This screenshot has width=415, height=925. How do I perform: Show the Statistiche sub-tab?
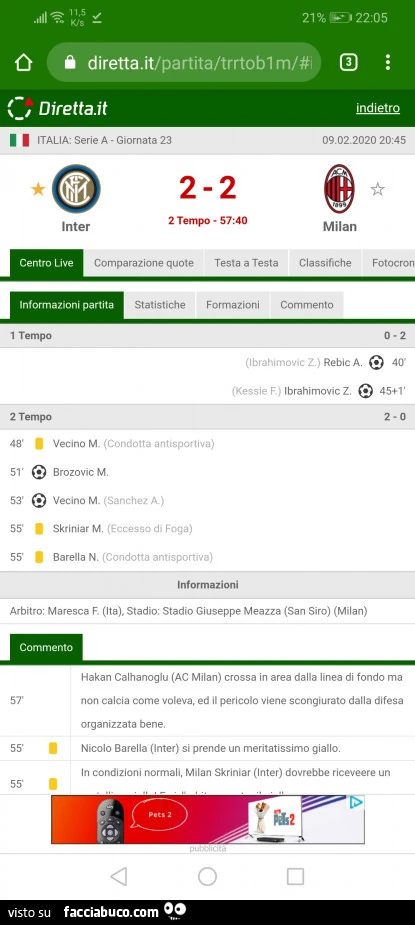(160, 305)
